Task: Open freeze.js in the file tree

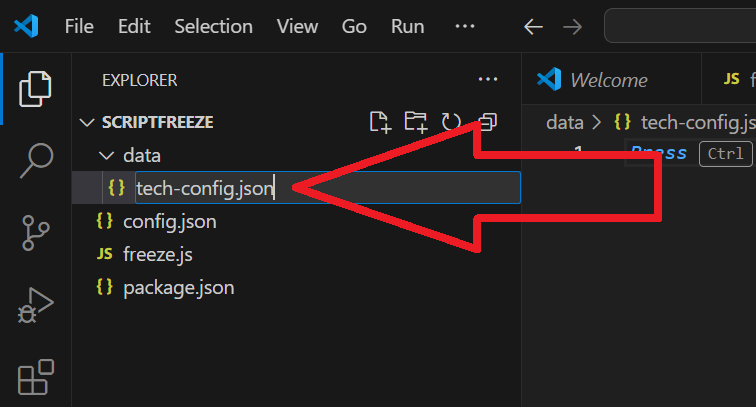Action: click(158, 254)
